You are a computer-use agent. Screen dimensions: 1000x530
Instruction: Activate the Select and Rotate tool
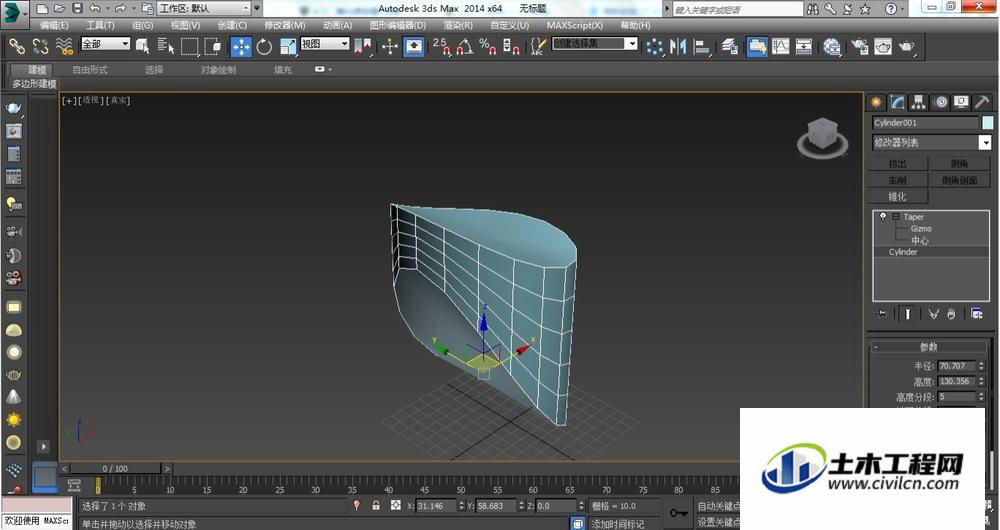tap(264, 46)
